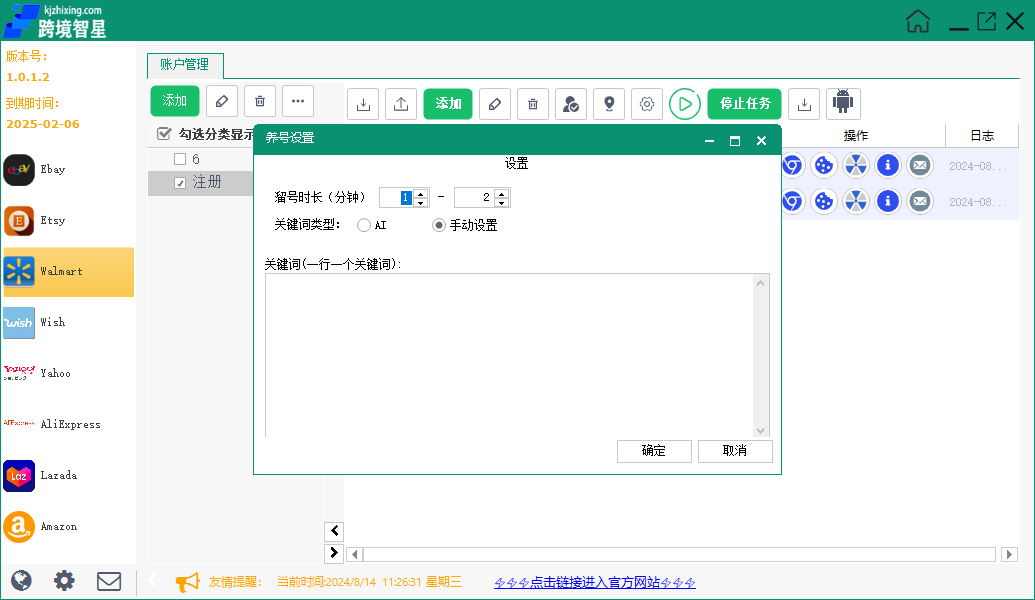Click the import download icon beside upload

coord(363,104)
